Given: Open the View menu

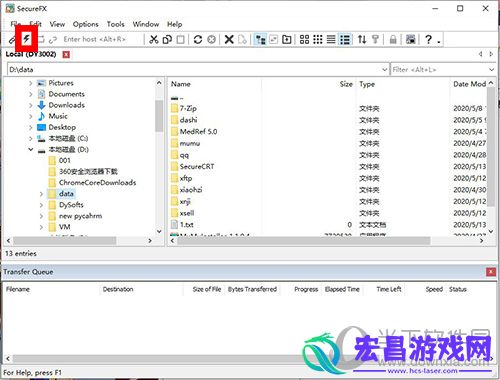Looking at the screenshot, I should click(x=57, y=24).
